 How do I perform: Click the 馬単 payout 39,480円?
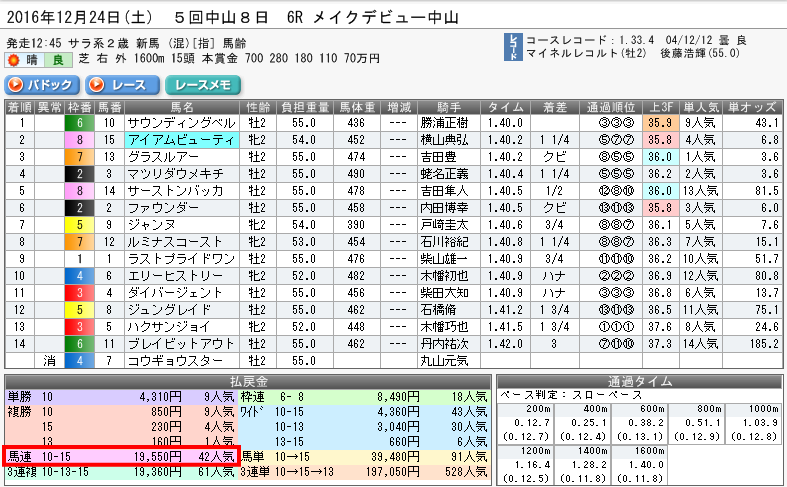[x=395, y=456]
